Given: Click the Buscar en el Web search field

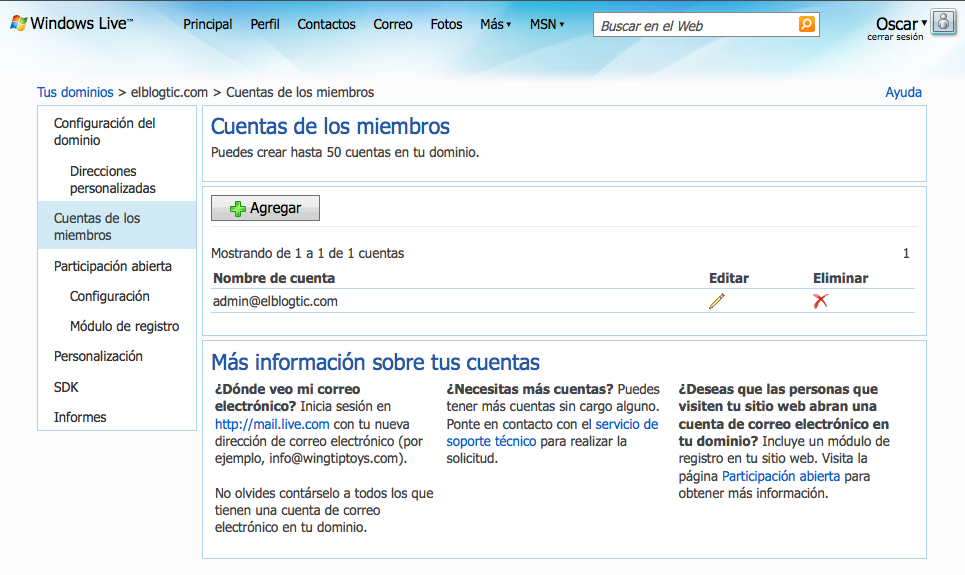Looking at the screenshot, I should (x=695, y=25).
